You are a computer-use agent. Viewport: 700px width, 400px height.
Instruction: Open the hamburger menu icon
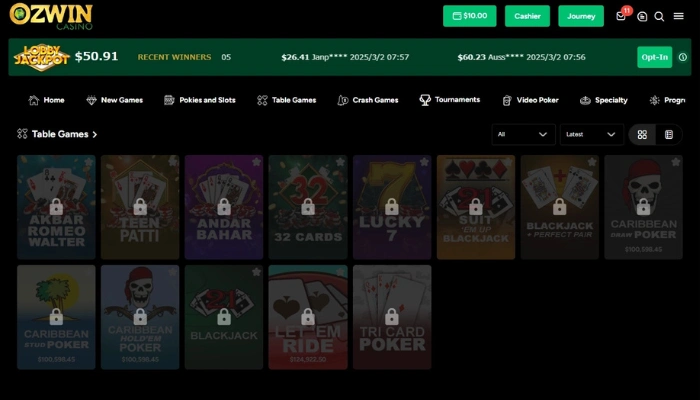point(679,16)
